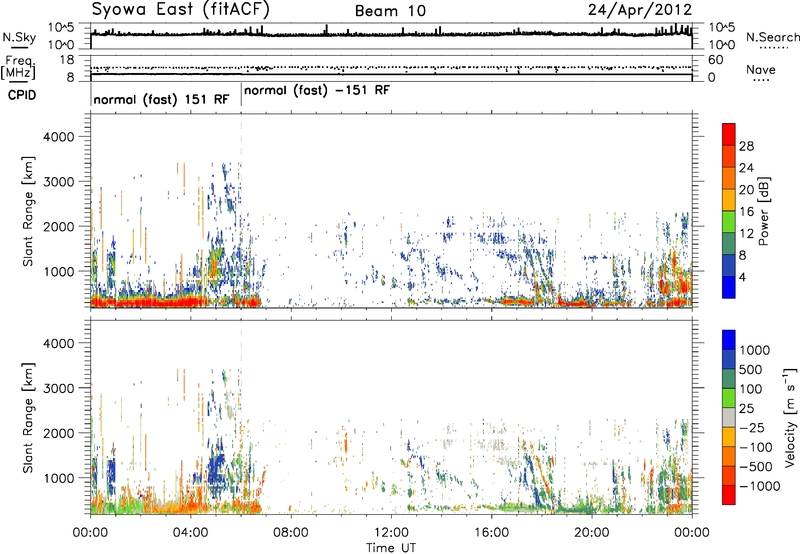Click the "CPID" label
This screenshot has width=800, height=554.
tap(22, 95)
